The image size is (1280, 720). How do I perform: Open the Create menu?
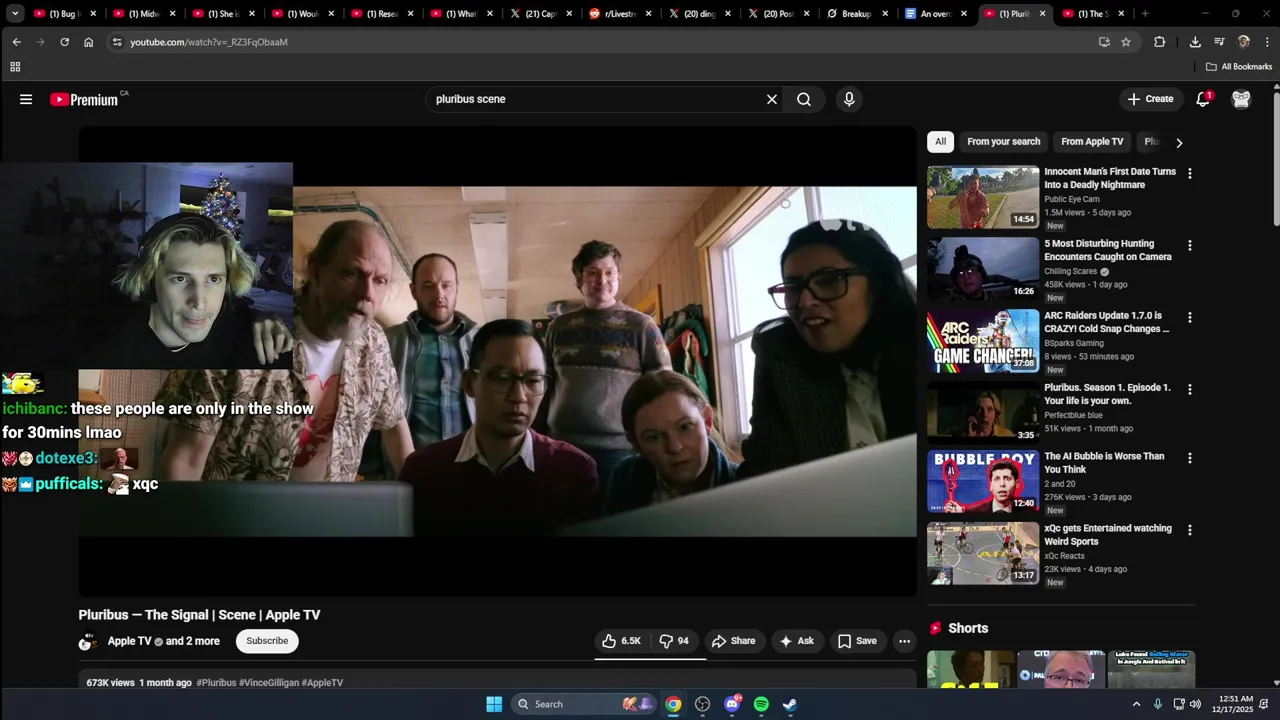coord(1150,99)
